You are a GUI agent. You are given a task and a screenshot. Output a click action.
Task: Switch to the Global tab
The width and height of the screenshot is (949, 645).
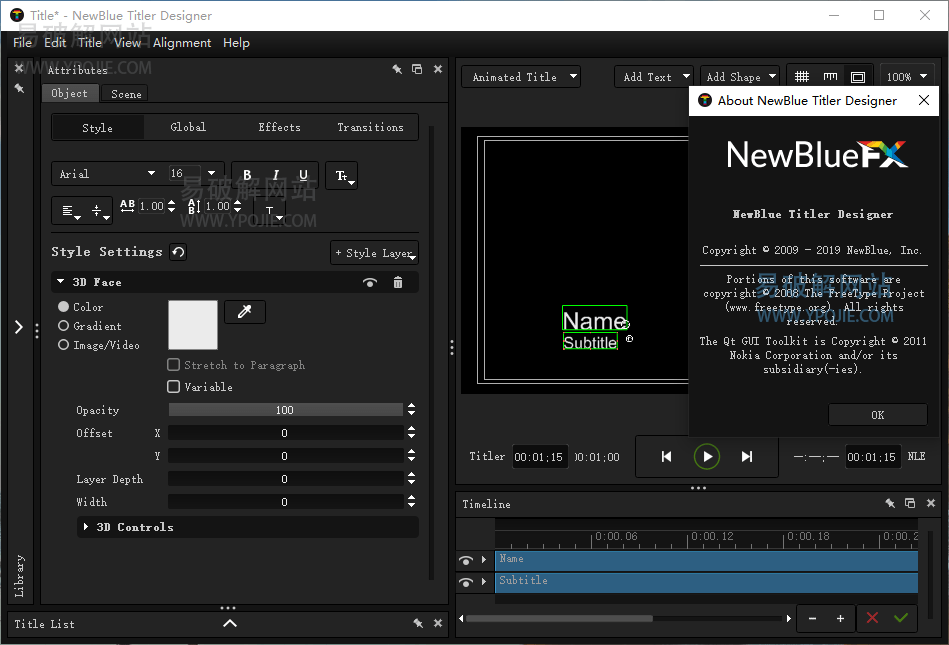[188, 127]
